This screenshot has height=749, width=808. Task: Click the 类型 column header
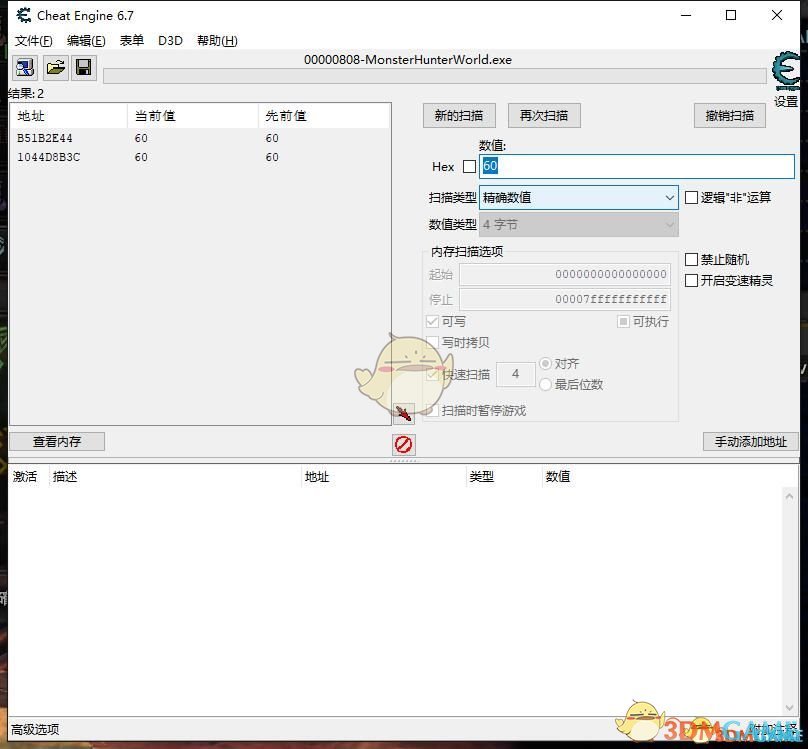click(503, 476)
